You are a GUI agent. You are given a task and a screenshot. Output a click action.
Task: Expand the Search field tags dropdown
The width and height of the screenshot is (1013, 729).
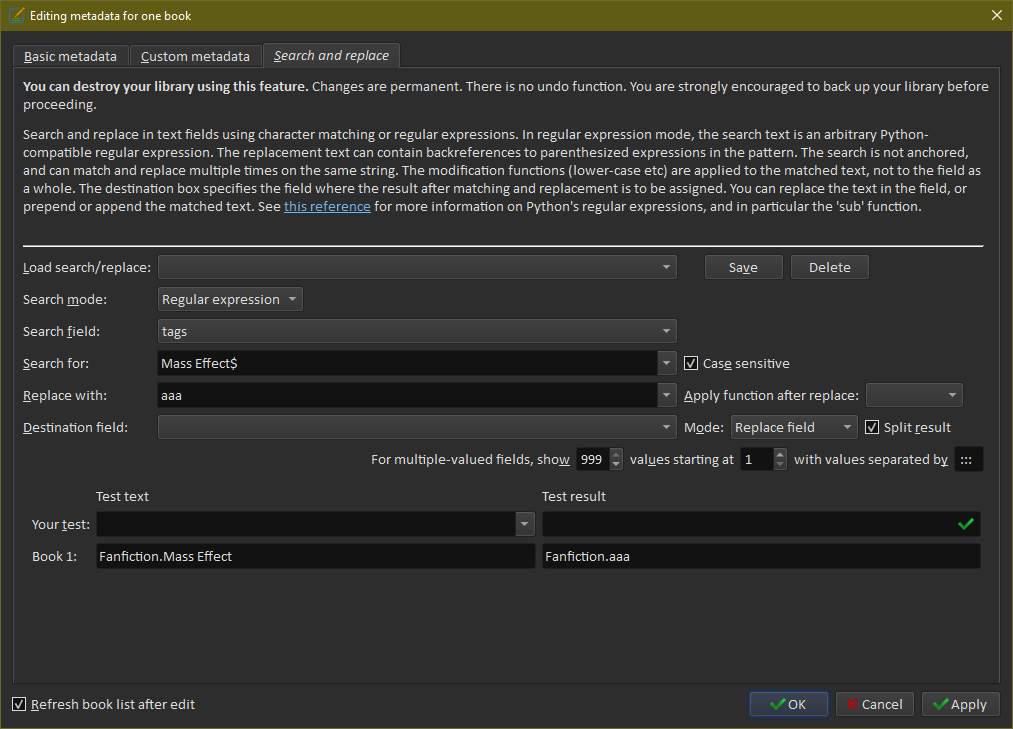click(x=417, y=331)
